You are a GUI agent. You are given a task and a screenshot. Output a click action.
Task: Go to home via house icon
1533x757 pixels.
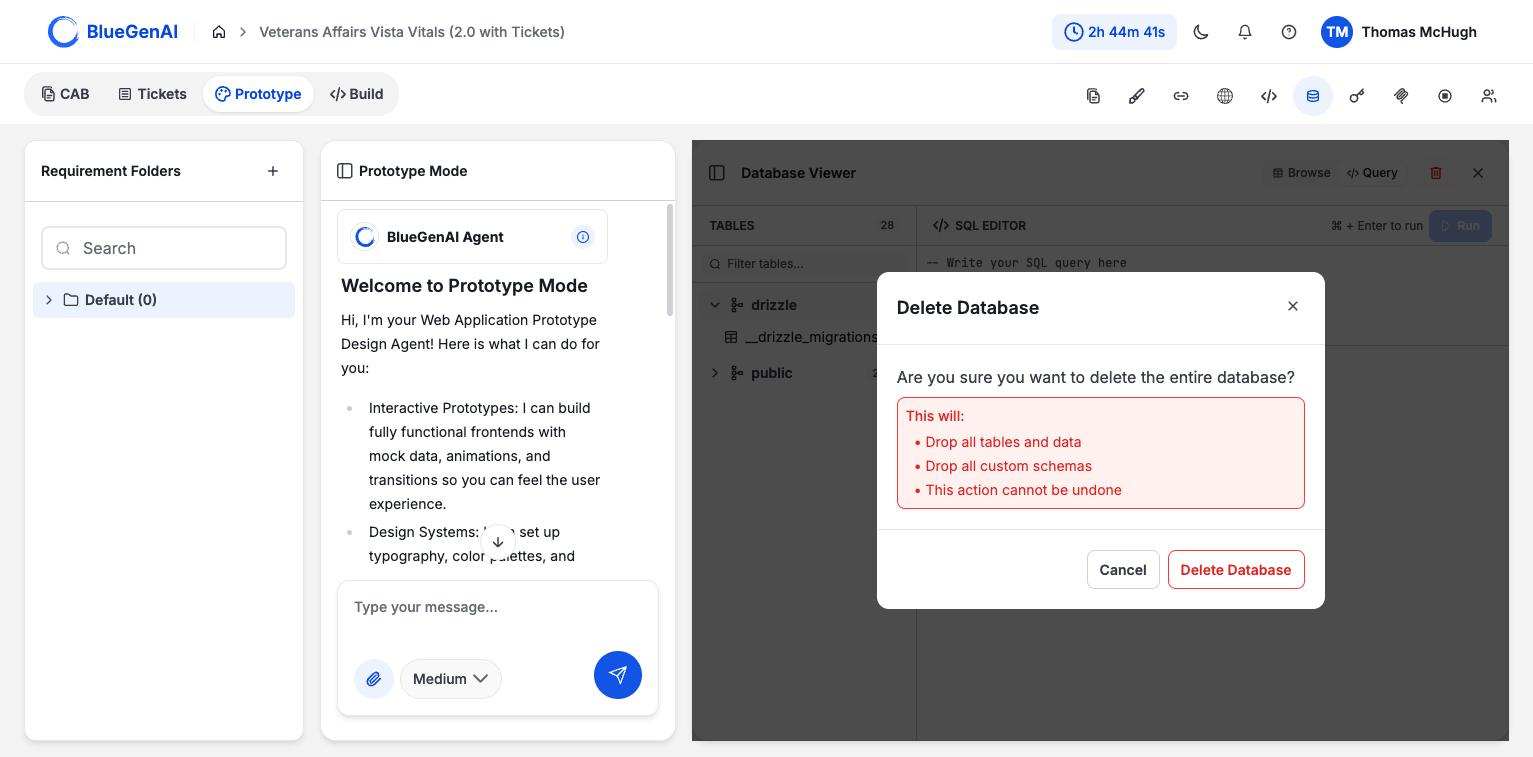(x=219, y=32)
